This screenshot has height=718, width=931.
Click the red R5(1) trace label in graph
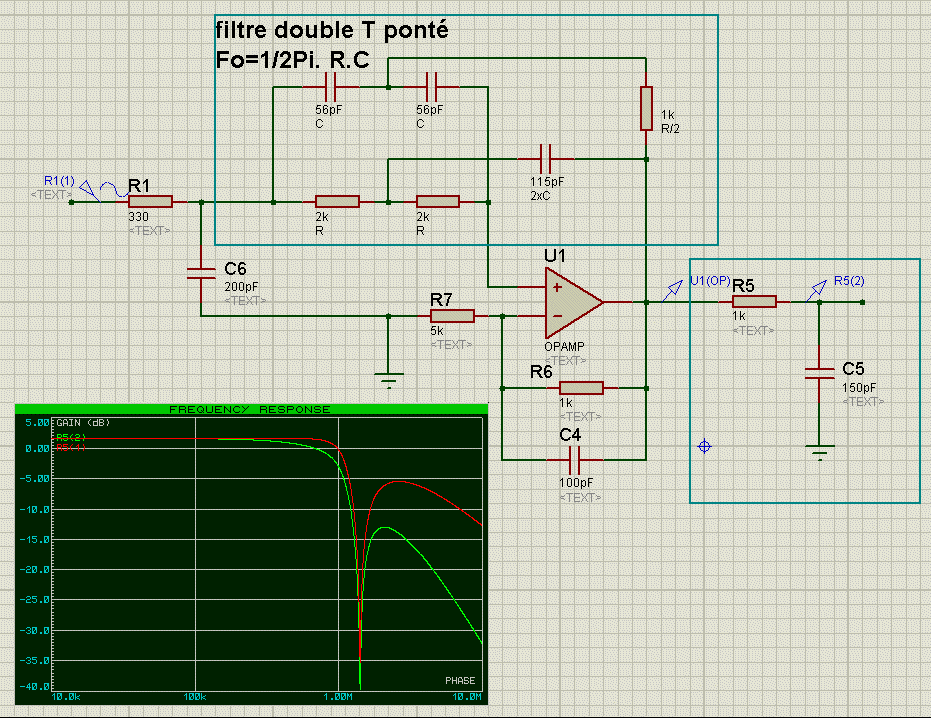click(71, 447)
